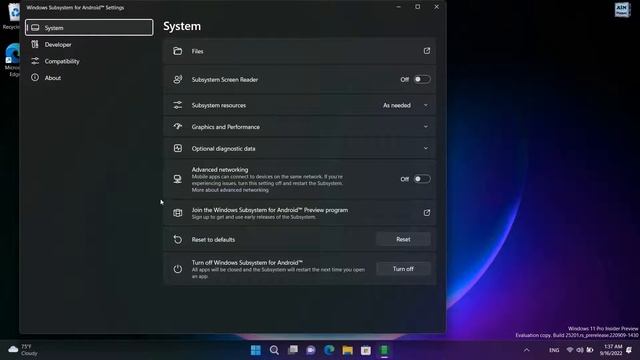Open Chat app on taskbar
Viewport: 640px width, 360px height.
311,350
